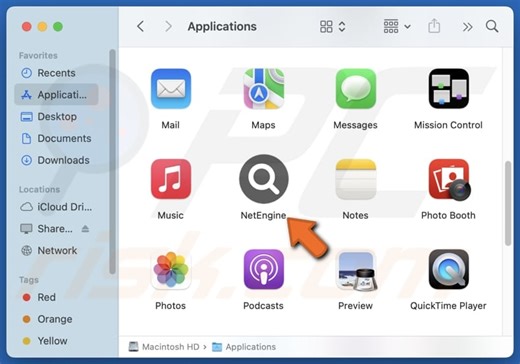Click the Messages app icon
Image resolution: width=520 pixels, height=364 pixels.
(x=355, y=89)
